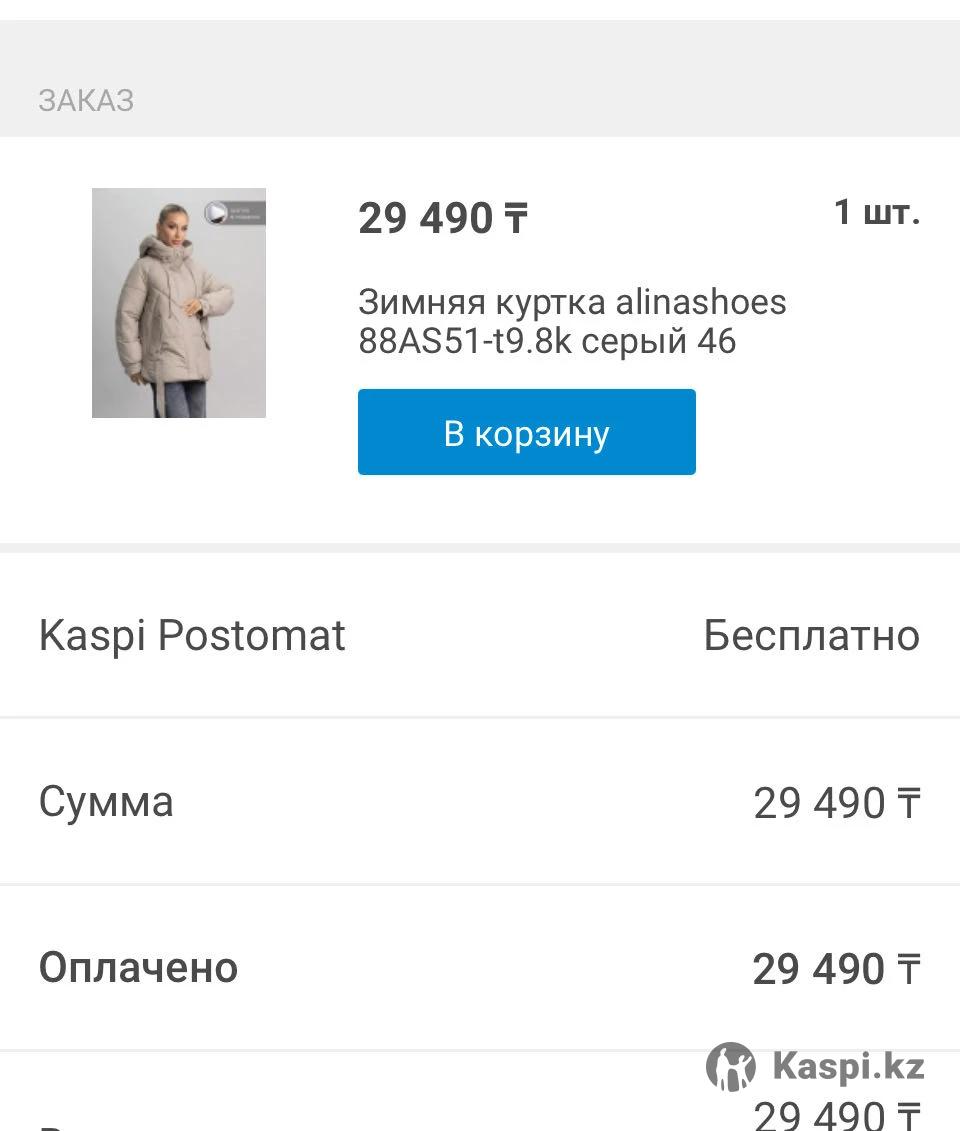Select the «ЗАКАЗ» section header
The image size is (960, 1131).
pos(86,101)
